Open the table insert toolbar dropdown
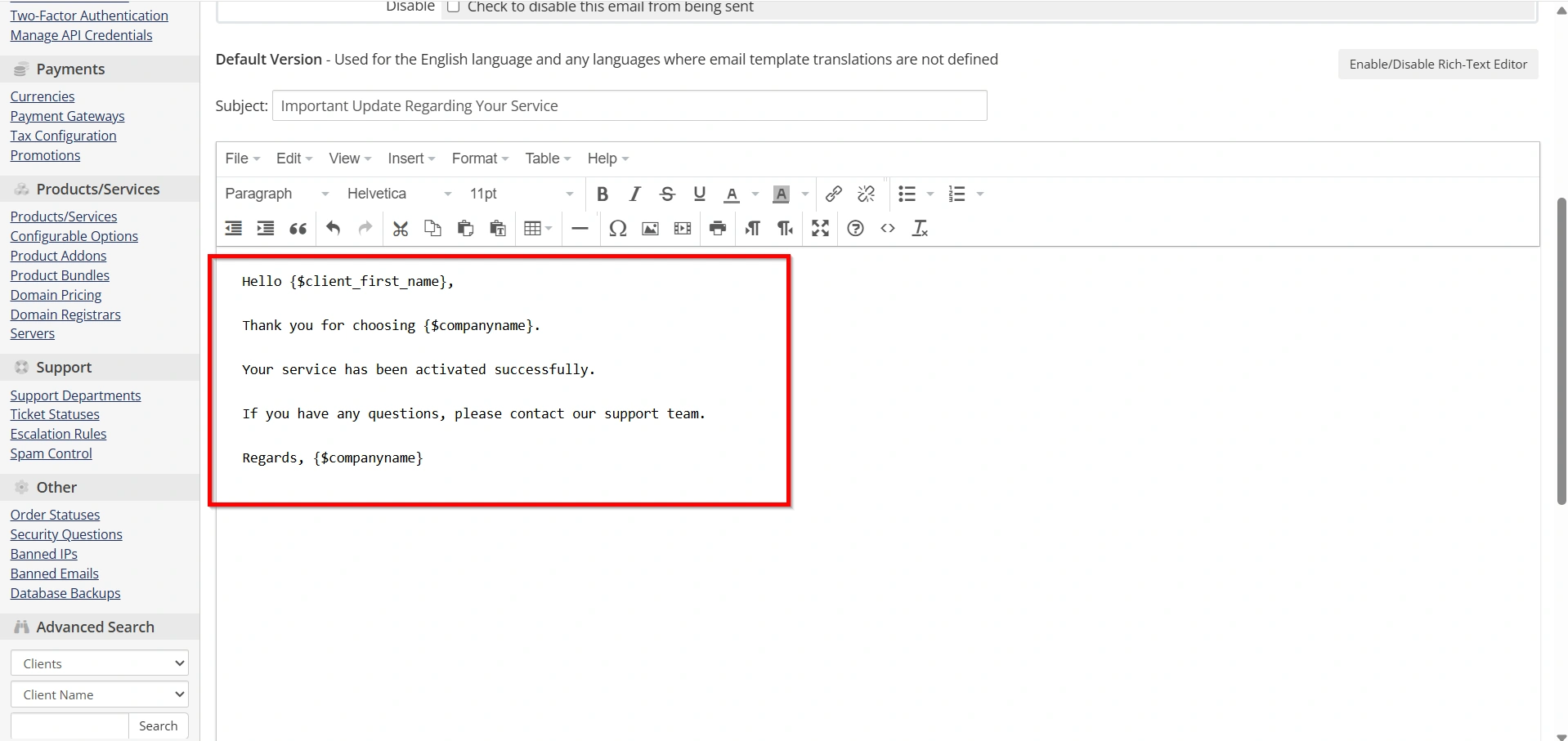The width and height of the screenshot is (1568, 741). click(538, 229)
